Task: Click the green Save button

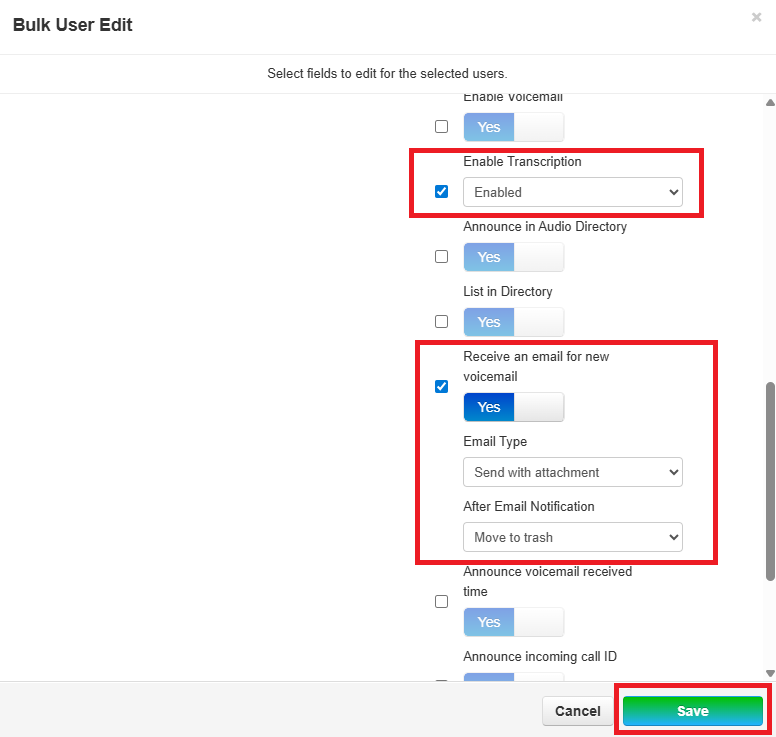Action: tap(692, 711)
